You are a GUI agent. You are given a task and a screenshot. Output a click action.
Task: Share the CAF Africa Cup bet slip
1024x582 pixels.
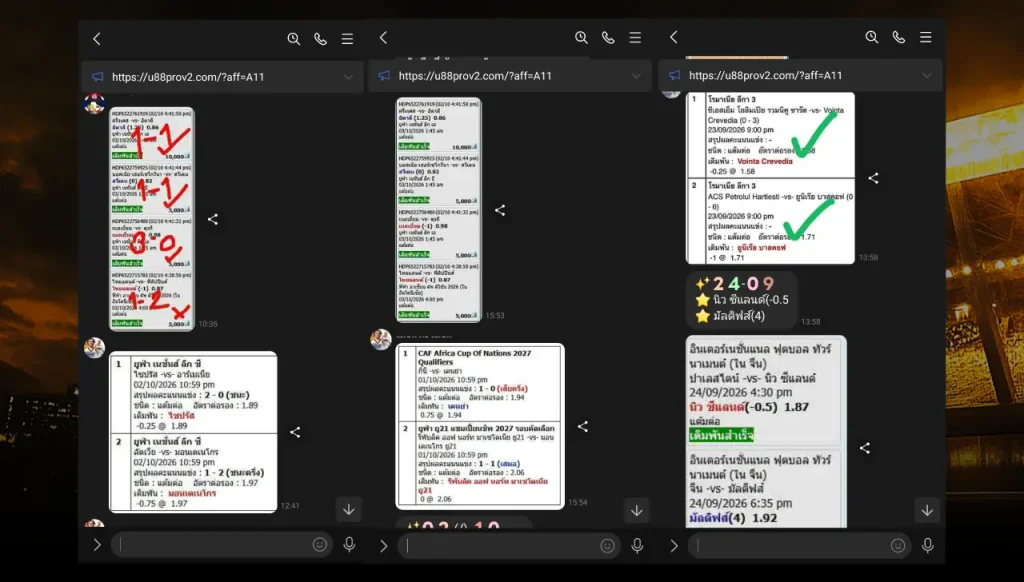[x=583, y=427]
